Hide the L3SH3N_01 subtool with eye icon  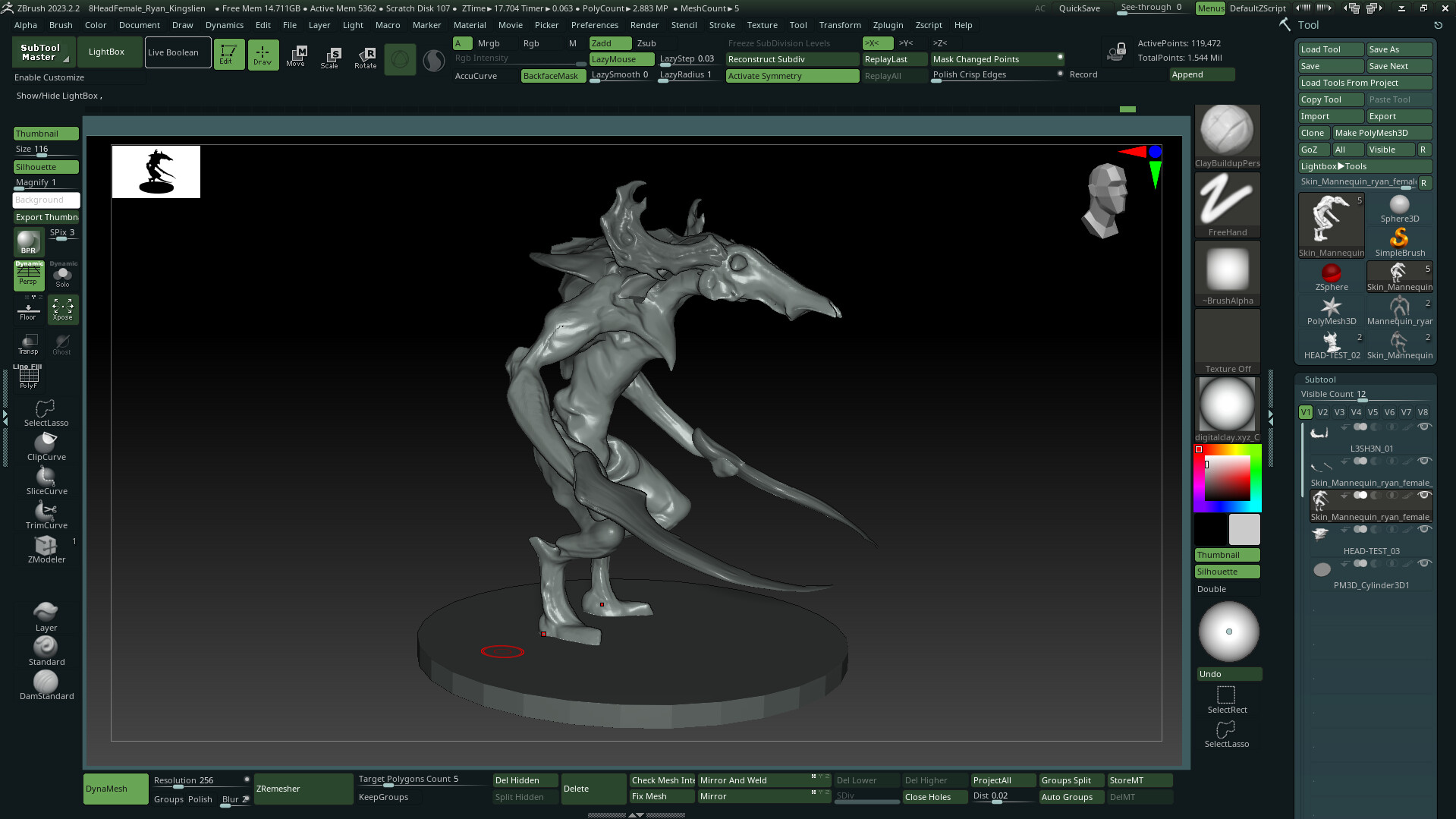[x=1424, y=427]
